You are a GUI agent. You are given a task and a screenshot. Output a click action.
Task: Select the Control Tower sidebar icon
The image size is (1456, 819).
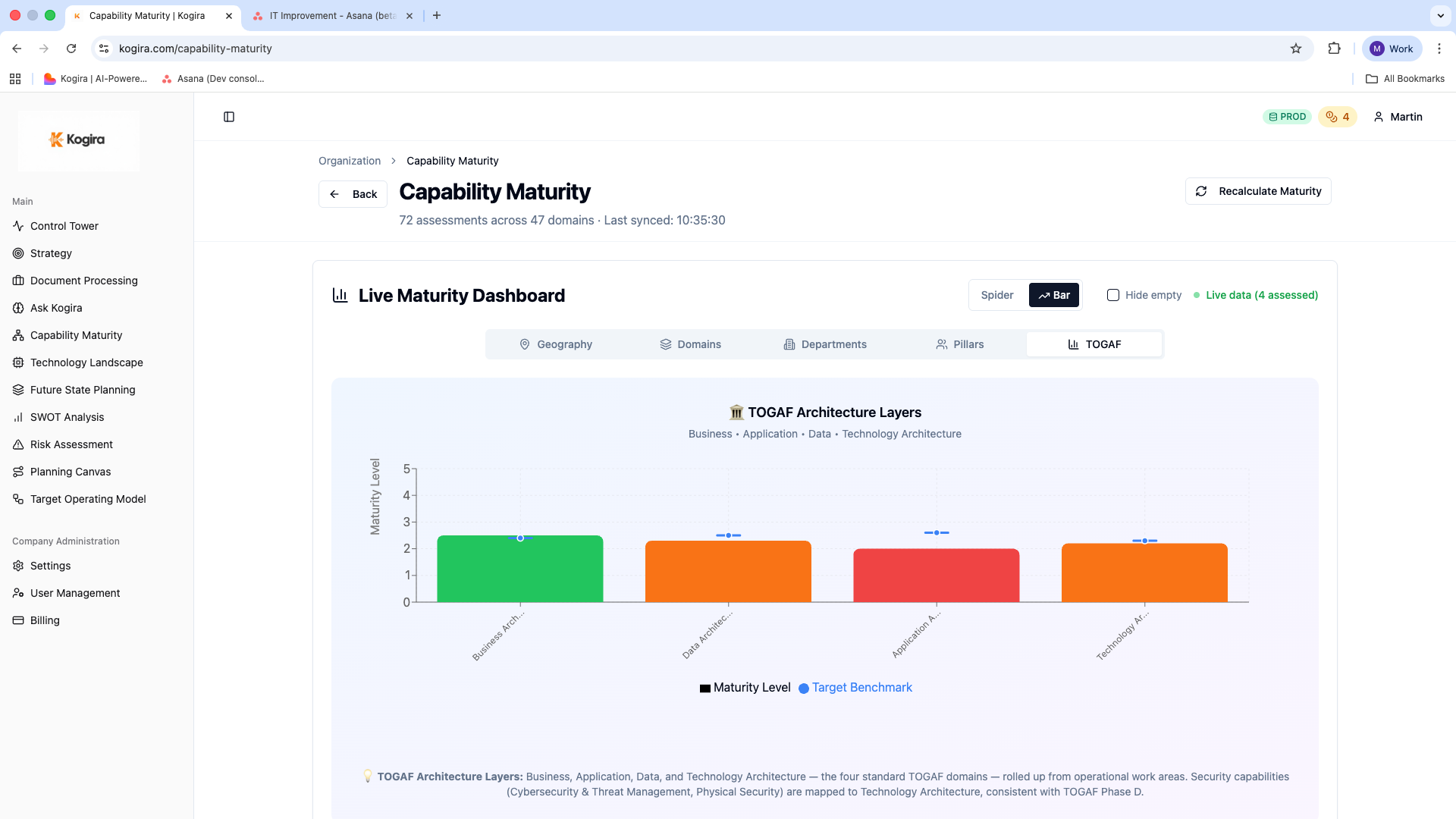[x=18, y=226]
